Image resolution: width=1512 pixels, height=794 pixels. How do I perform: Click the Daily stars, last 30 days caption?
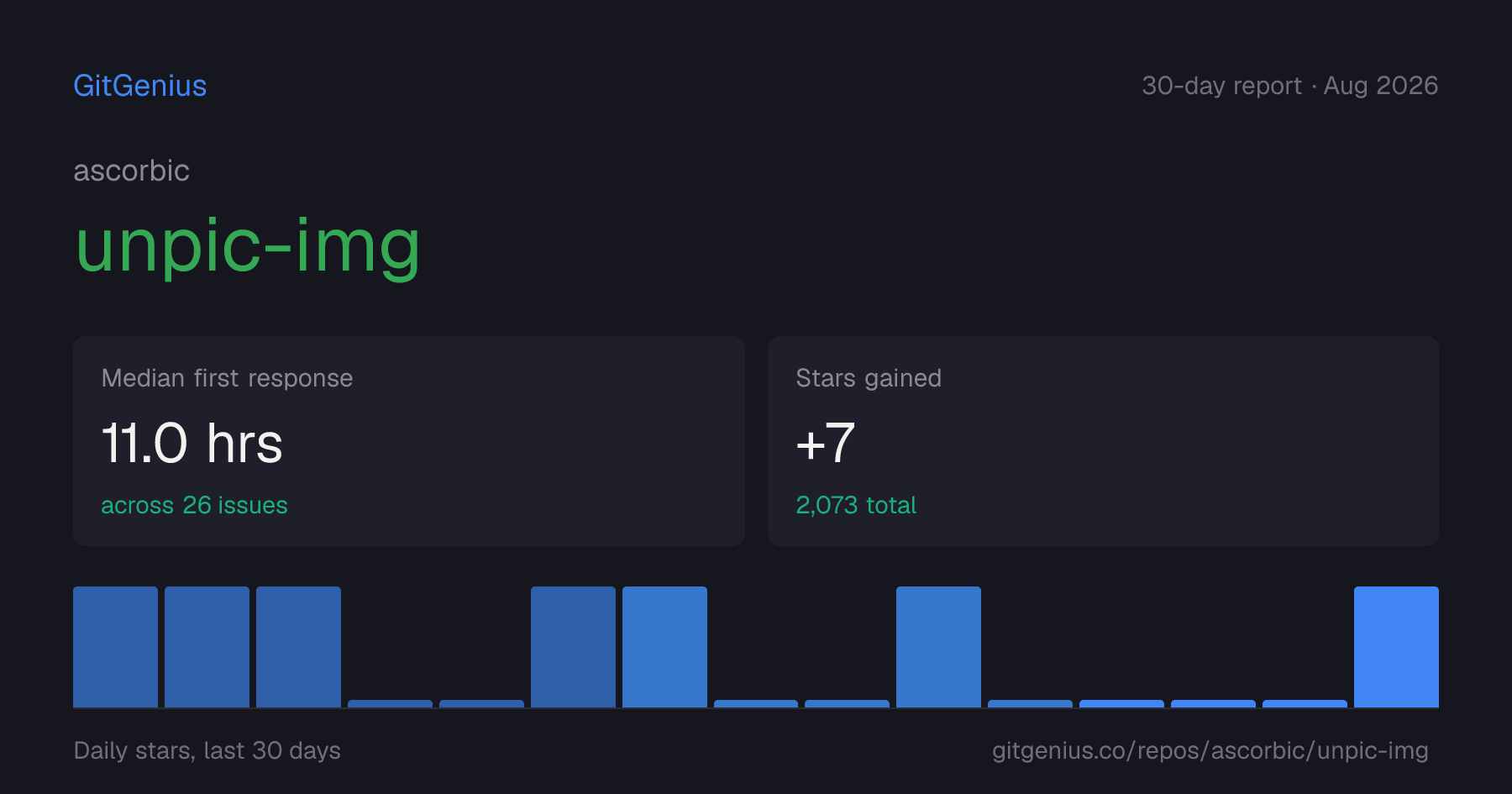coord(207,750)
